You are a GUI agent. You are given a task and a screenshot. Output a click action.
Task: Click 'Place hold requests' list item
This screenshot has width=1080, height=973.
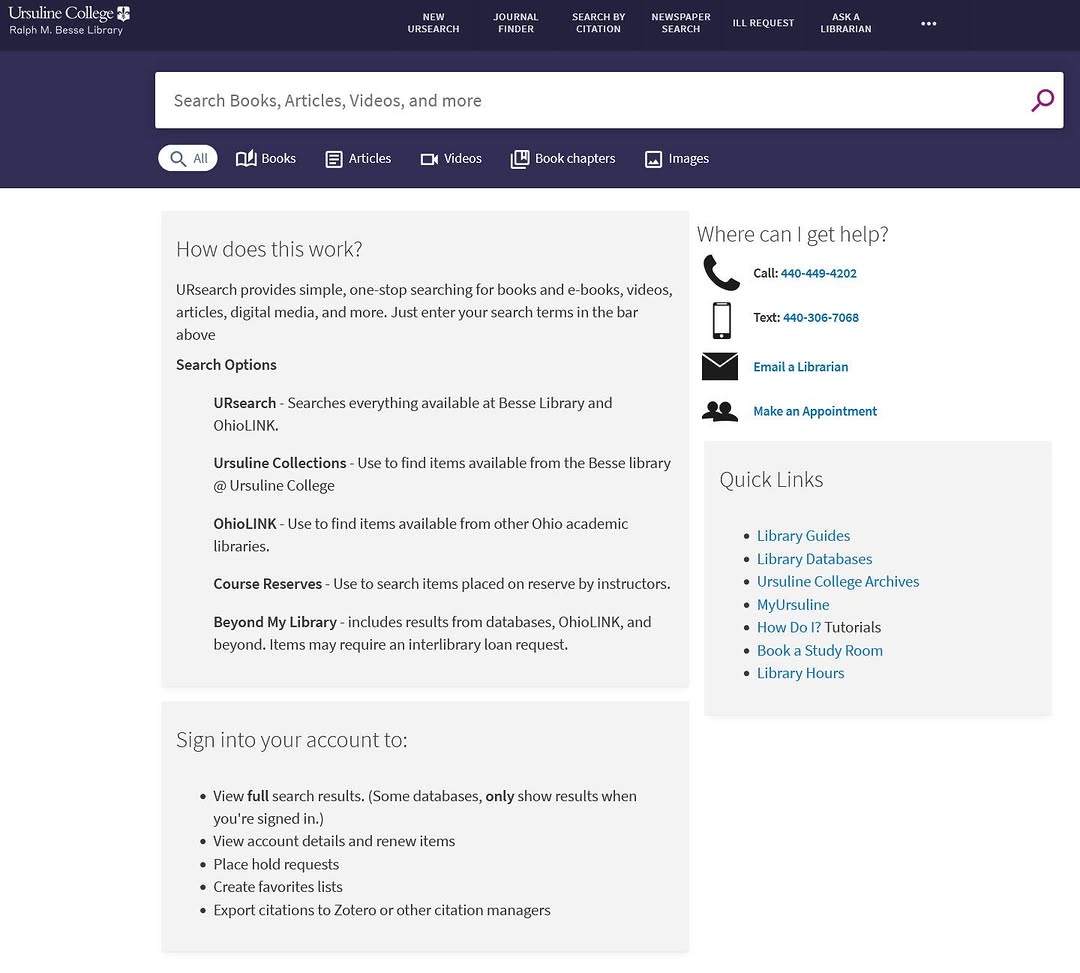click(x=276, y=864)
